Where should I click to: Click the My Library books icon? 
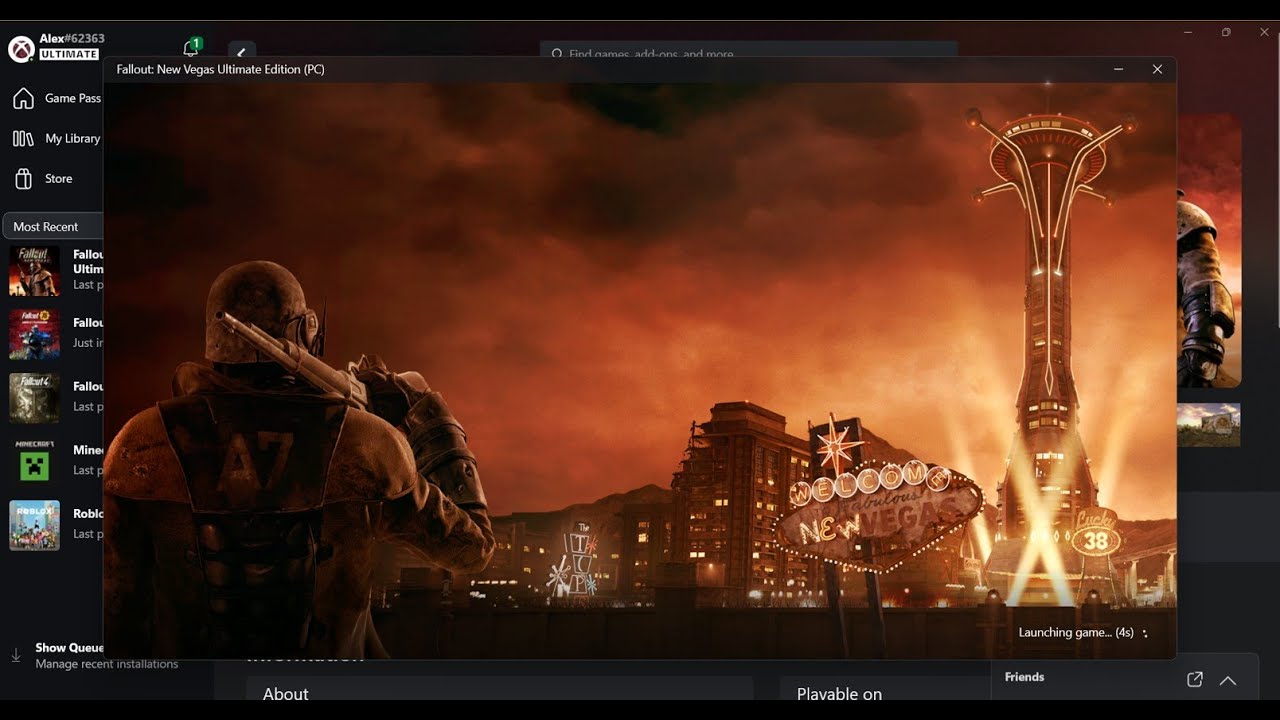coord(23,138)
